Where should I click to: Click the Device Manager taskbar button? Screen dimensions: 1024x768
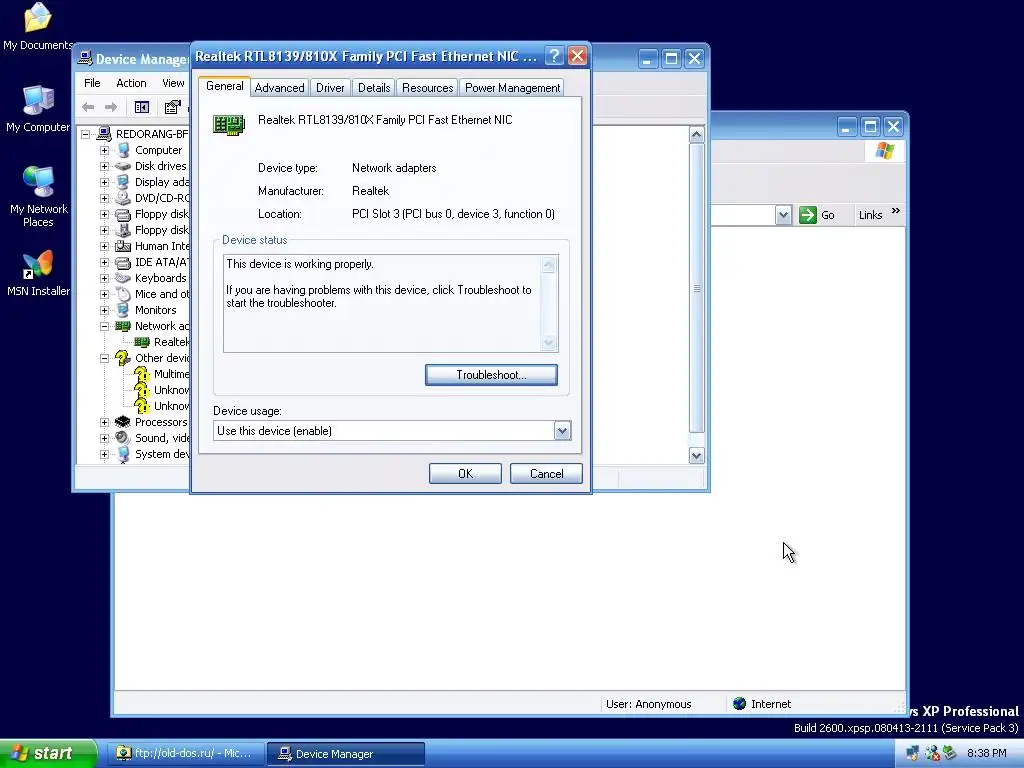point(346,754)
